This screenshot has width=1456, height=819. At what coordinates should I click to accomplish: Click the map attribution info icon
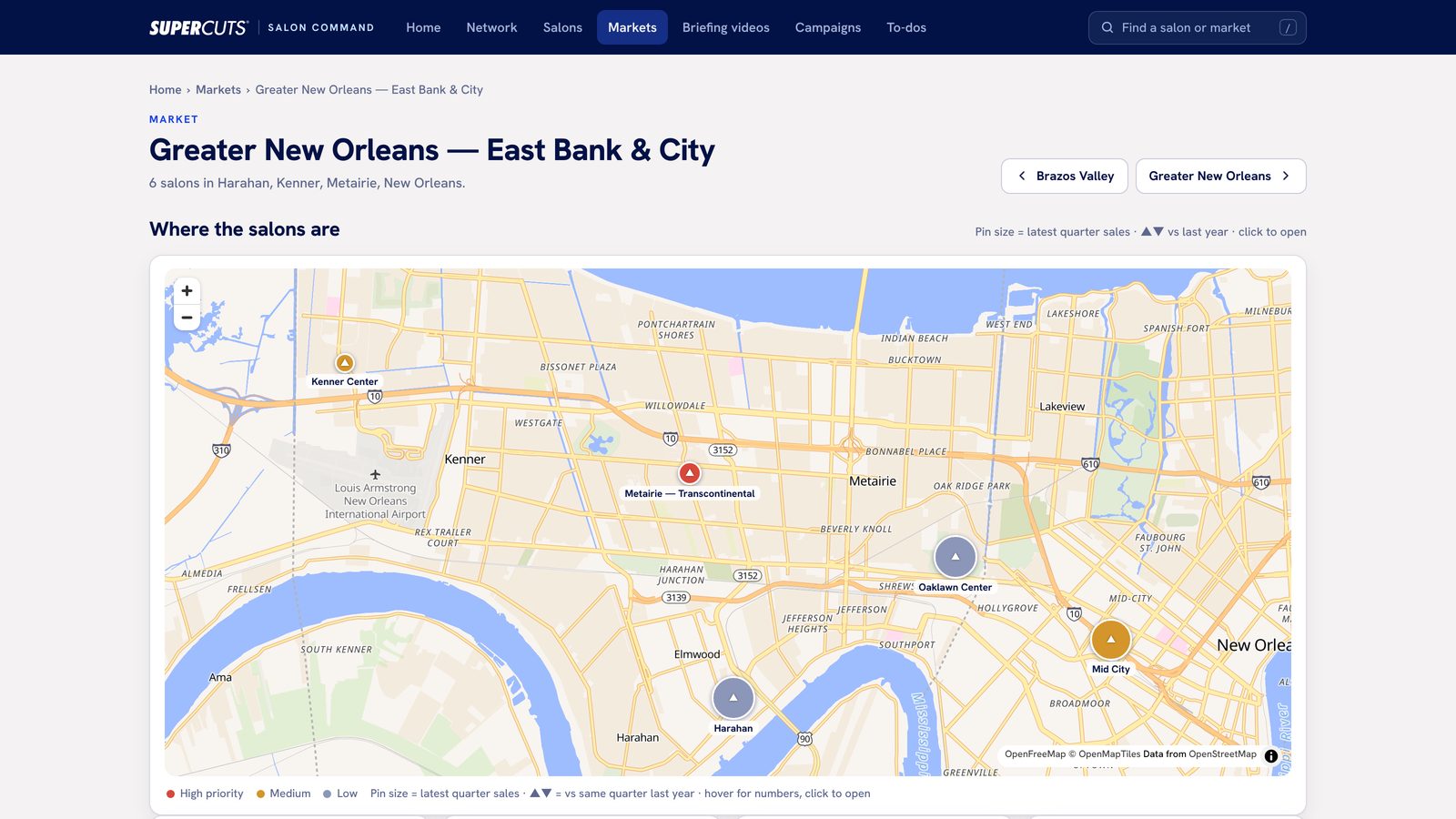pyautogui.click(x=1271, y=755)
